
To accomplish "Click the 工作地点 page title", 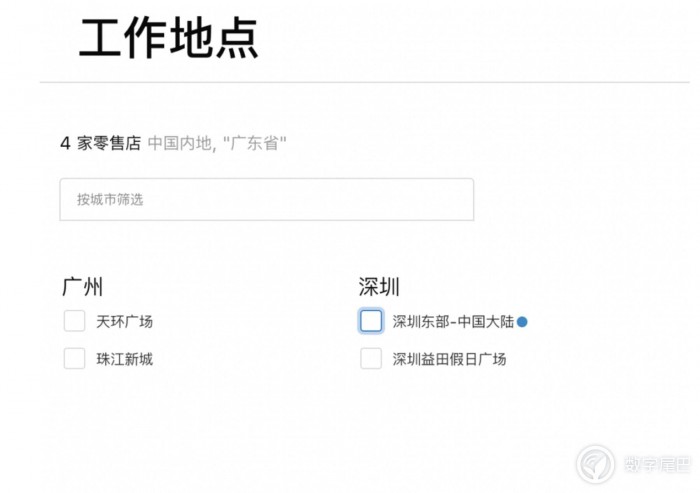I will [x=169, y=38].
